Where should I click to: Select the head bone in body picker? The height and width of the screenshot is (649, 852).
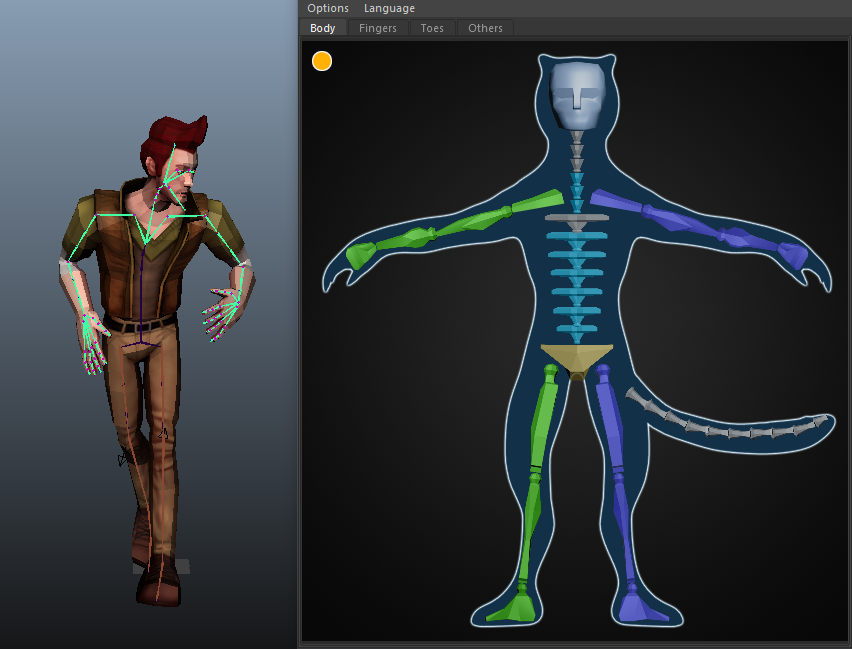pyautogui.click(x=579, y=94)
